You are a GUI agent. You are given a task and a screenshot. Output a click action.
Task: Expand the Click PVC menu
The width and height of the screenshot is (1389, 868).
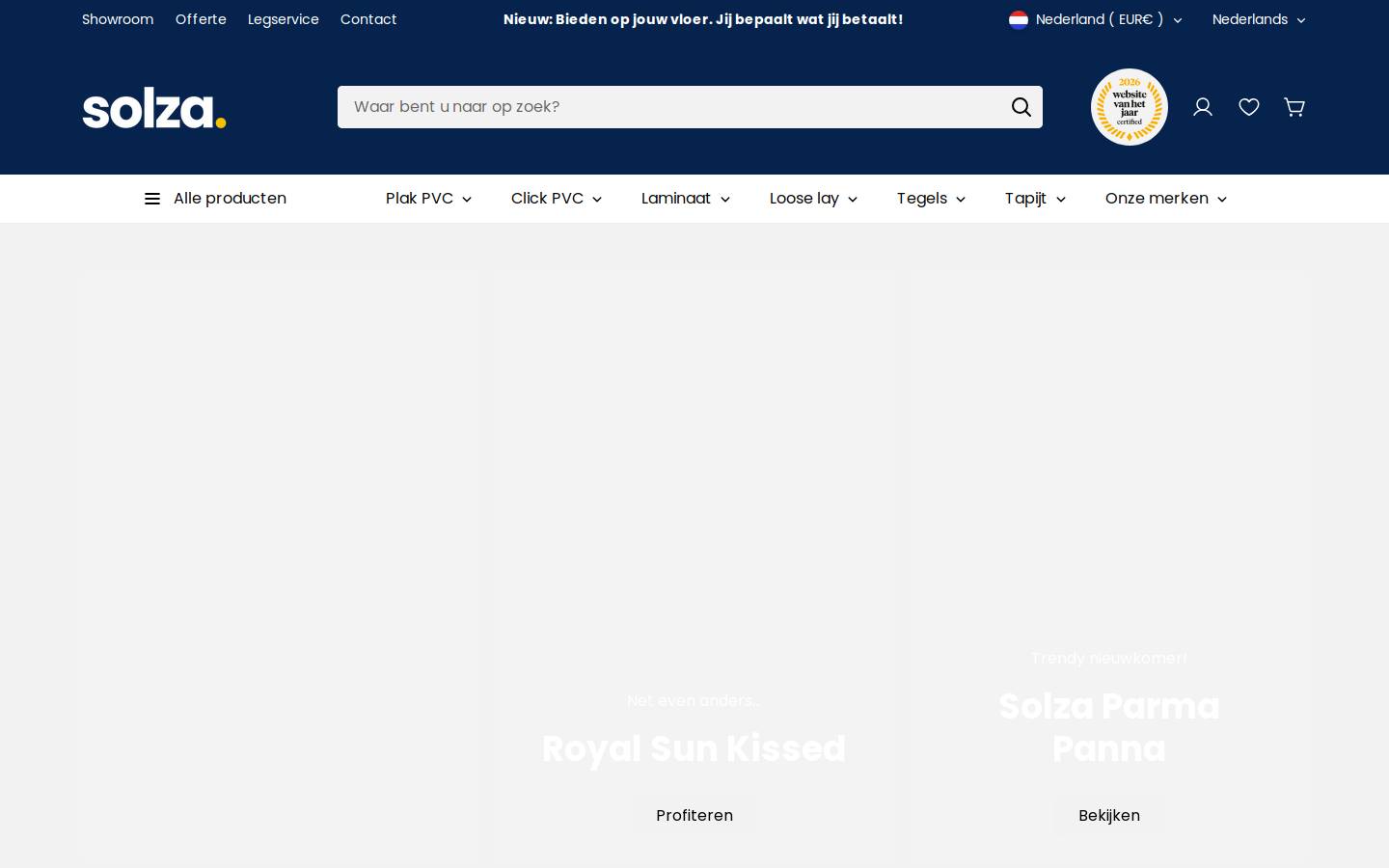tap(557, 199)
